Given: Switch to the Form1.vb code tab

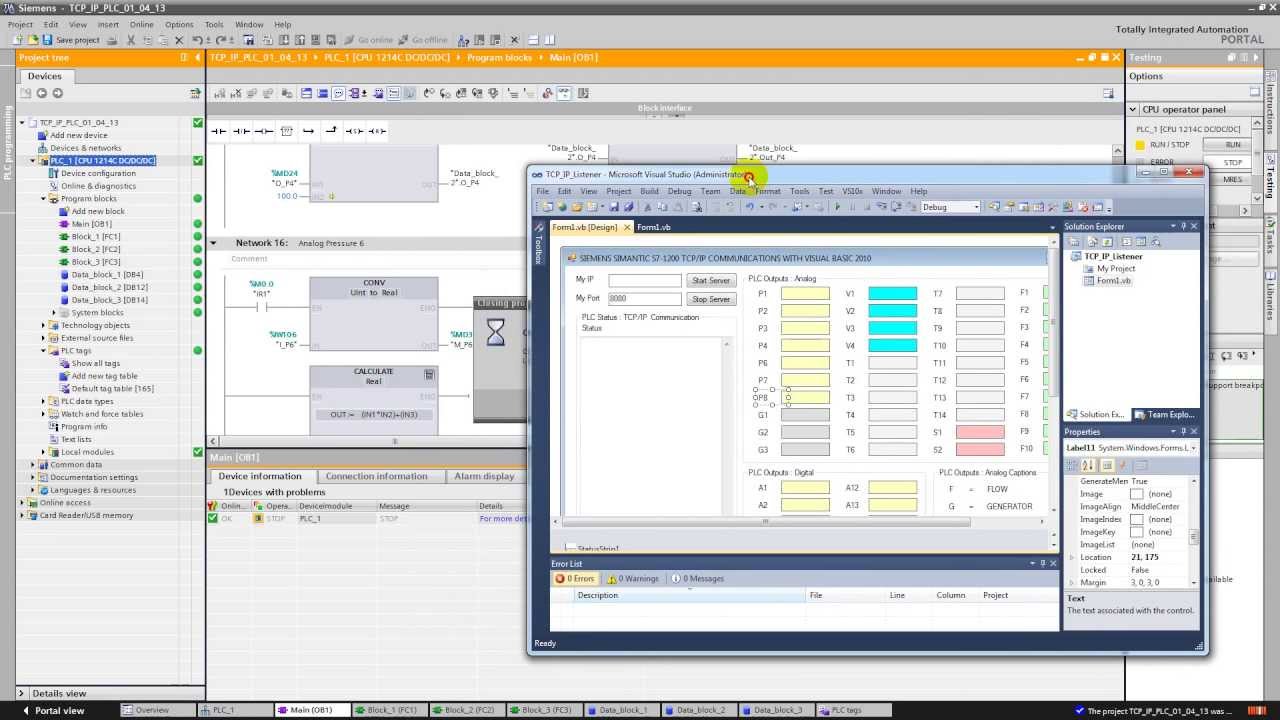Looking at the screenshot, I should (x=654, y=227).
